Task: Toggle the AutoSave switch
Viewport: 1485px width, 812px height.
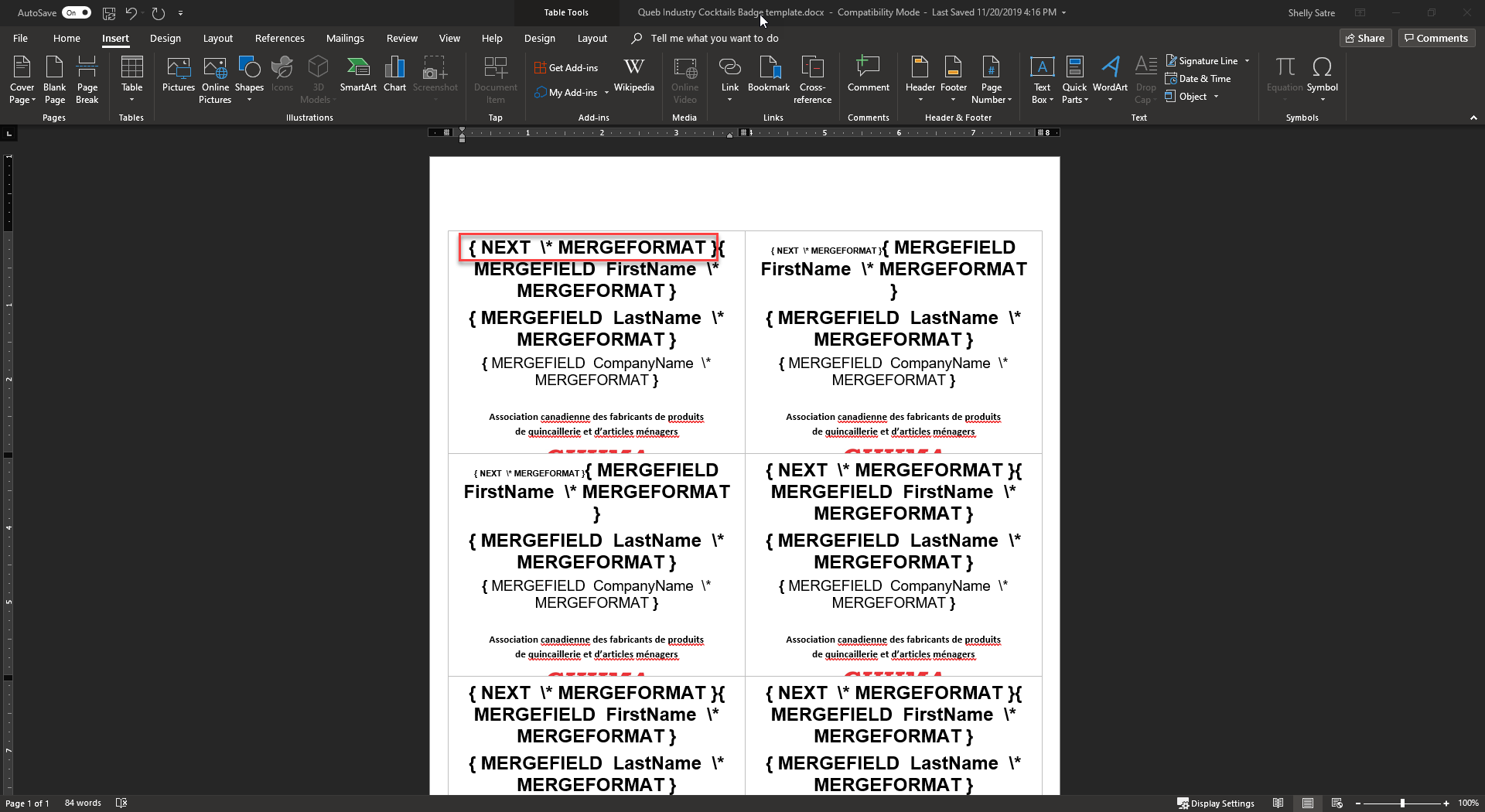Action: 77,12
